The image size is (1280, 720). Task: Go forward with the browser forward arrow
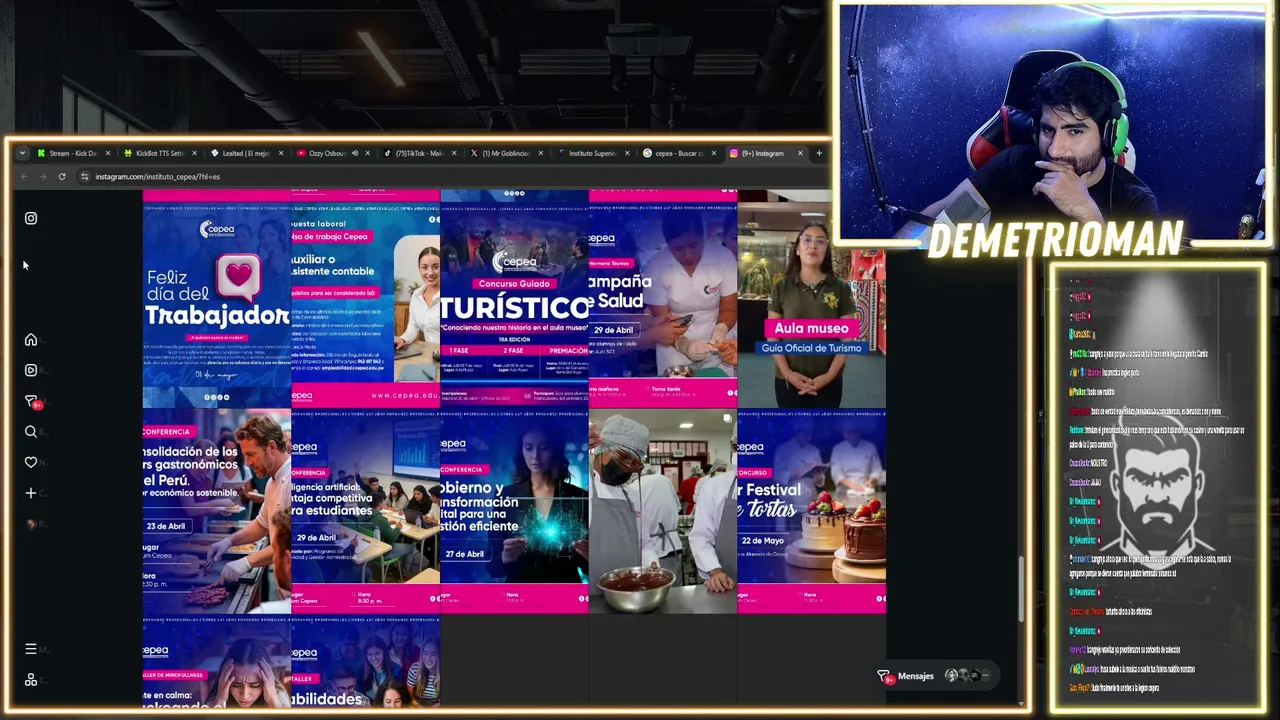coord(43,177)
